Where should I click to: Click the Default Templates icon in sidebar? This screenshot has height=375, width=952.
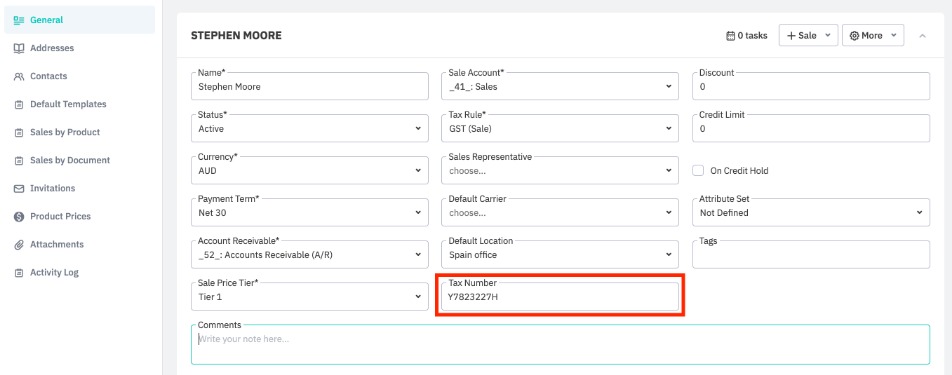point(19,104)
